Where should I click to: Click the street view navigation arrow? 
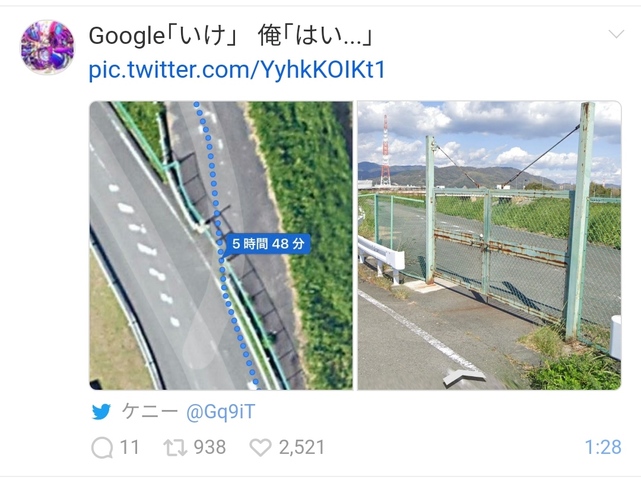[464, 377]
